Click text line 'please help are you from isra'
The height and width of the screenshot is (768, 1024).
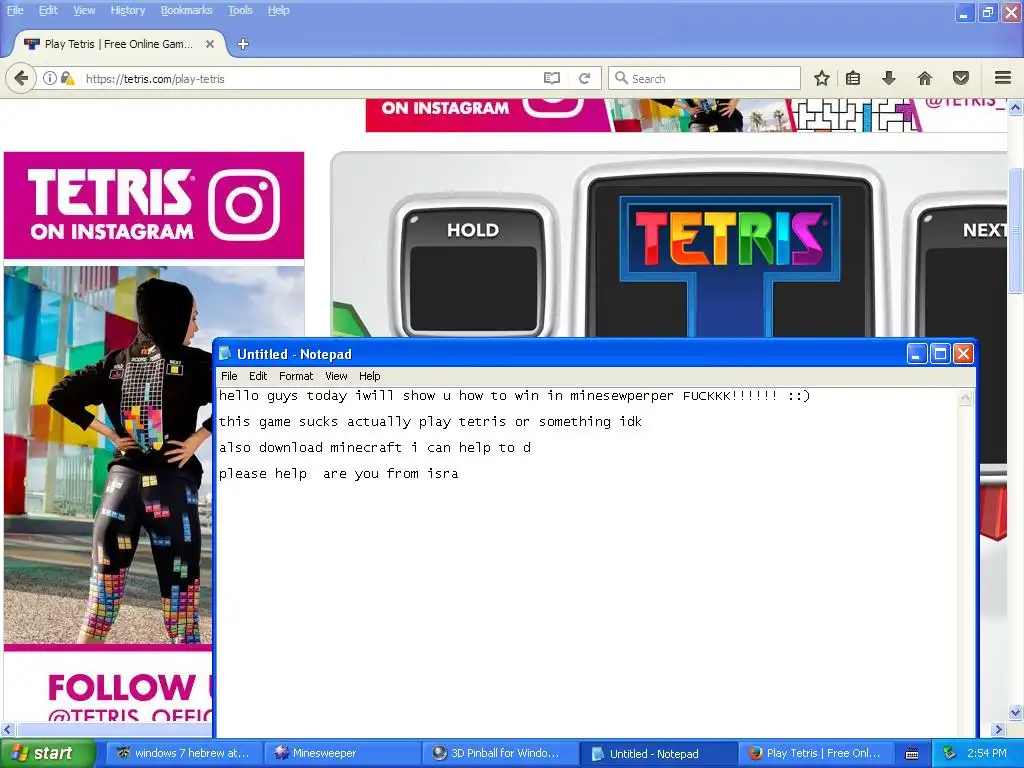(338, 474)
